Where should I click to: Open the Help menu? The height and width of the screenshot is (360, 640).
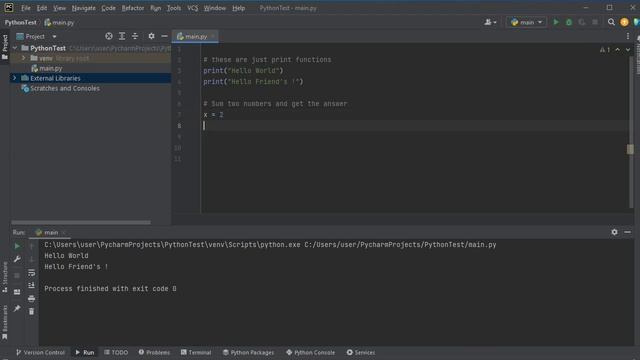[238, 8]
